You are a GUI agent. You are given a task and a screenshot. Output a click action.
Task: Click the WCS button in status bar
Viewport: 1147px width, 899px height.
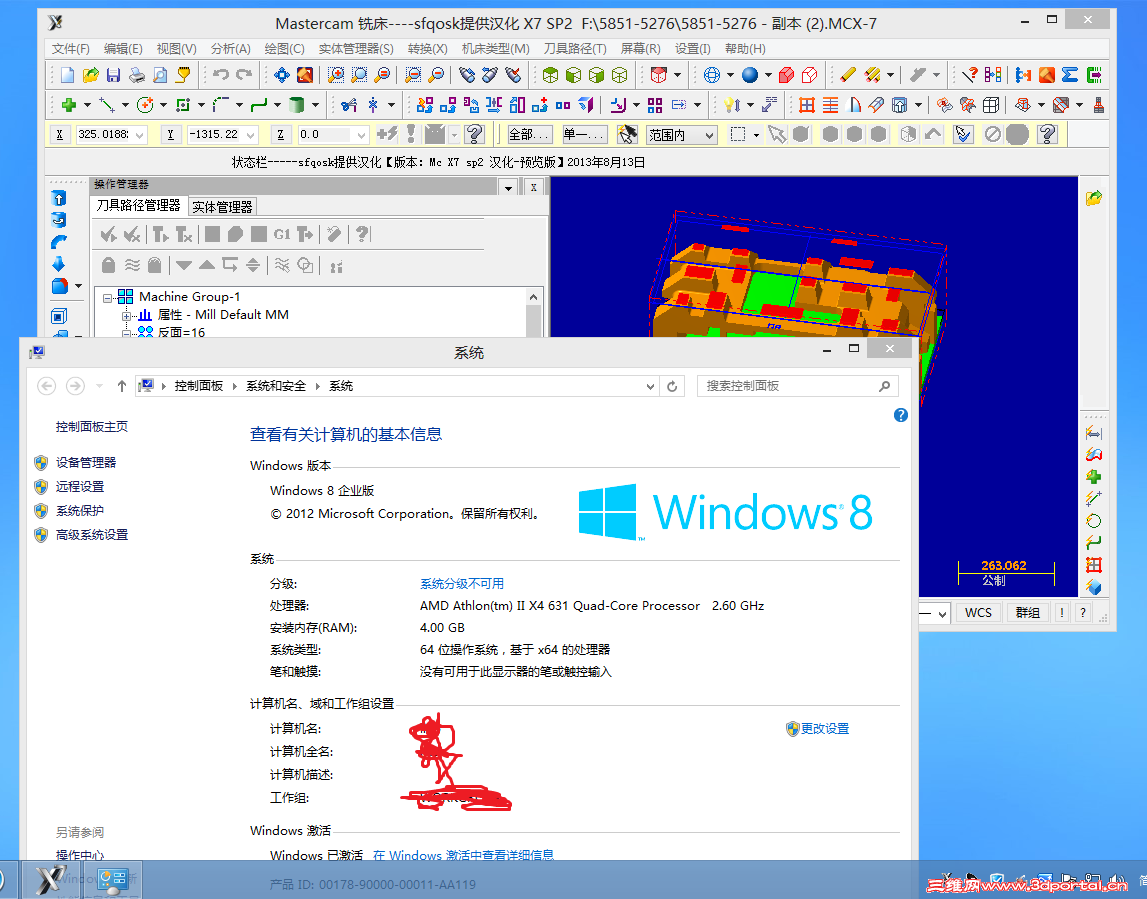click(978, 613)
